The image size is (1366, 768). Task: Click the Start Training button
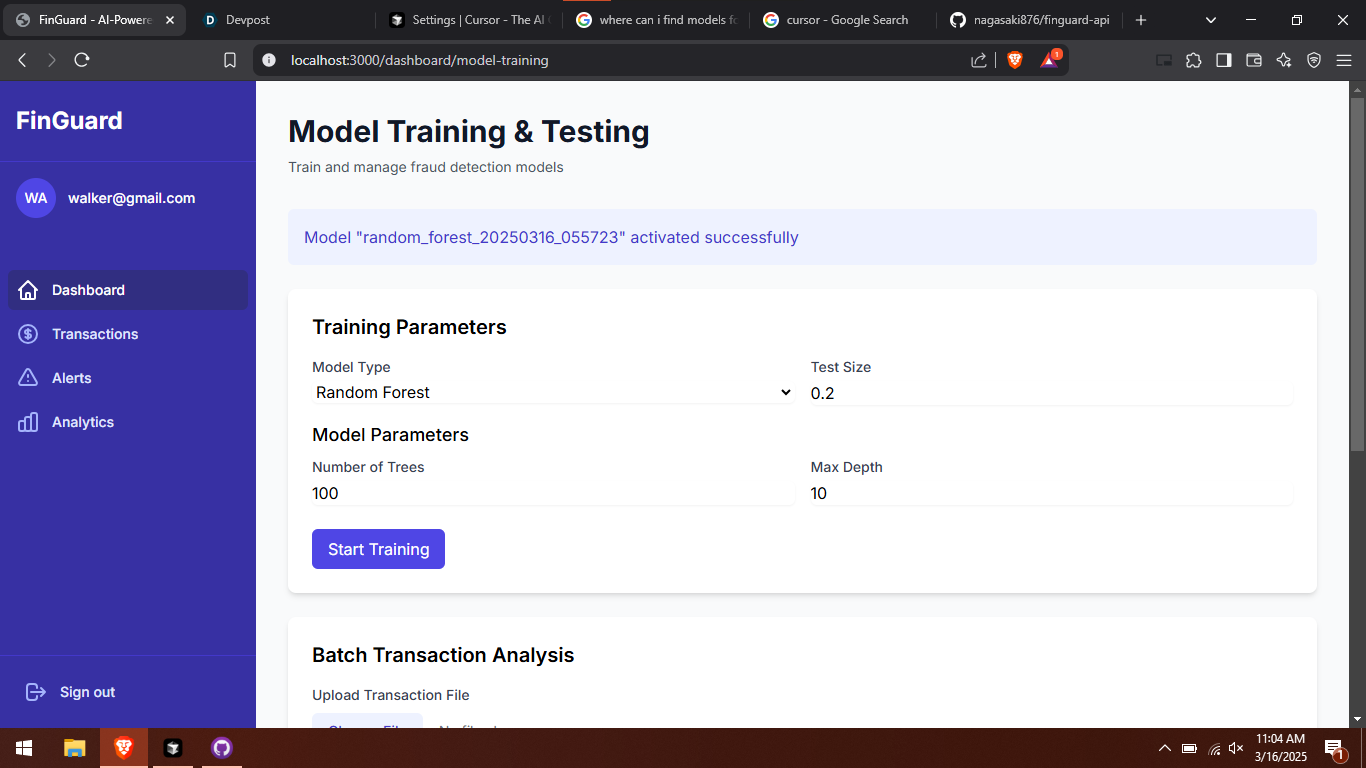[378, 549]
